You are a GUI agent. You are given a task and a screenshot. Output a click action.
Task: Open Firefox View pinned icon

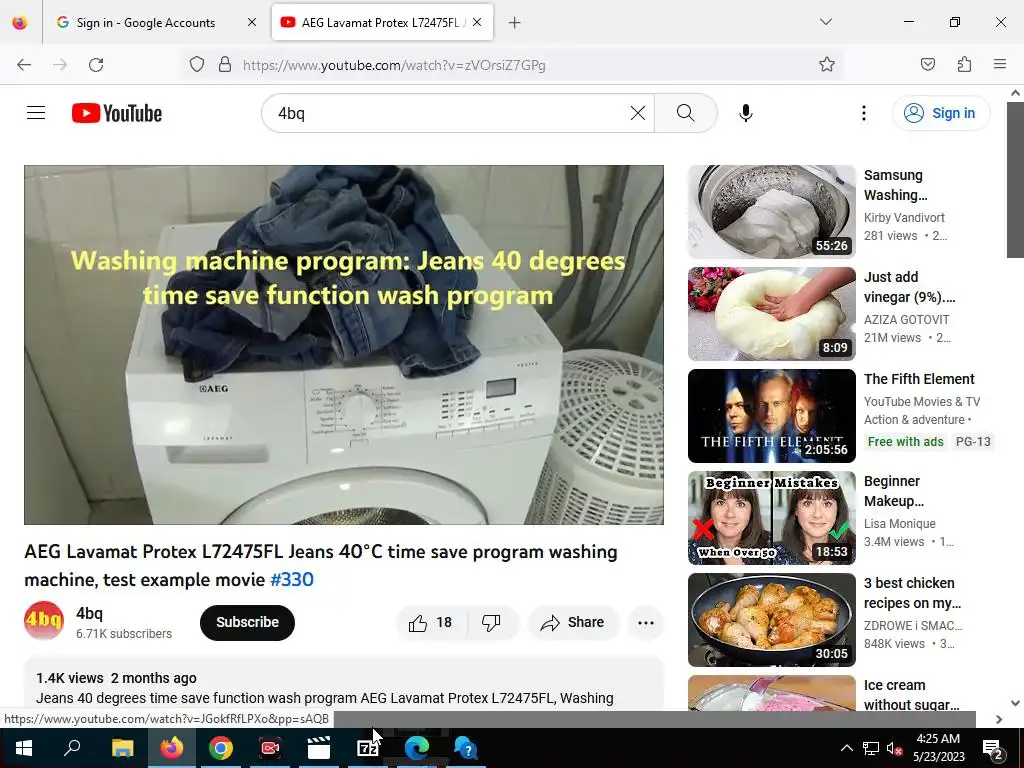point(20,23)
